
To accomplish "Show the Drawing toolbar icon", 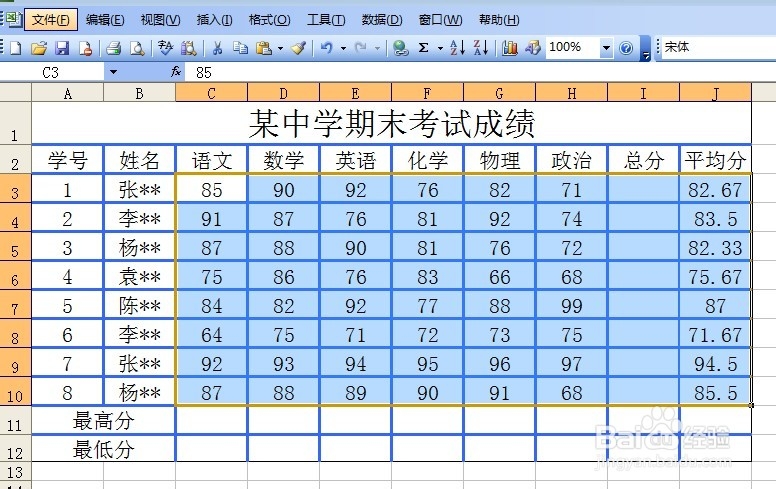I will pyautogui.click(x=533, y=48).
